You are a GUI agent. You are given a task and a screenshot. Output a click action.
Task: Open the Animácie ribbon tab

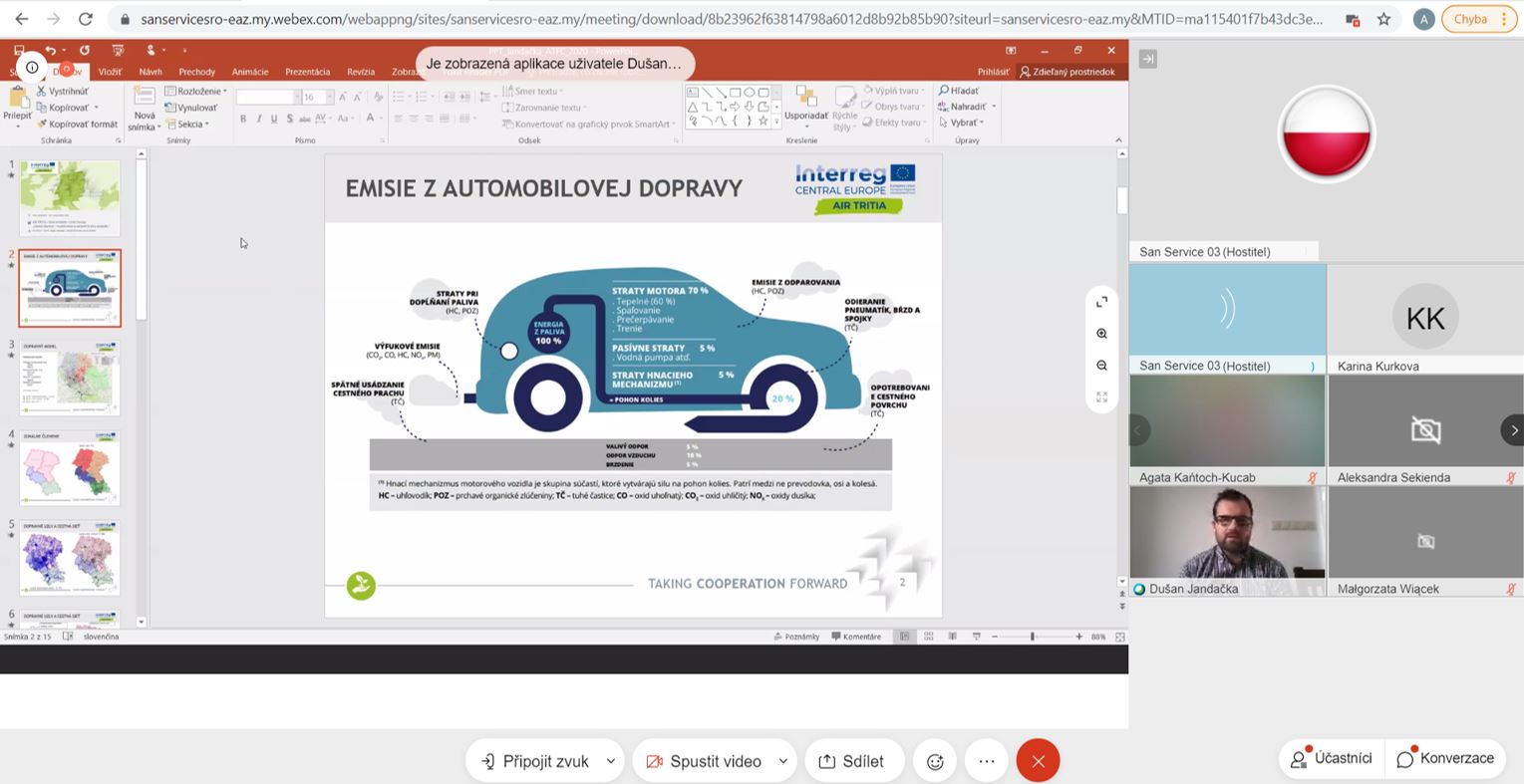pyautogui.click(x=250, y=72)
